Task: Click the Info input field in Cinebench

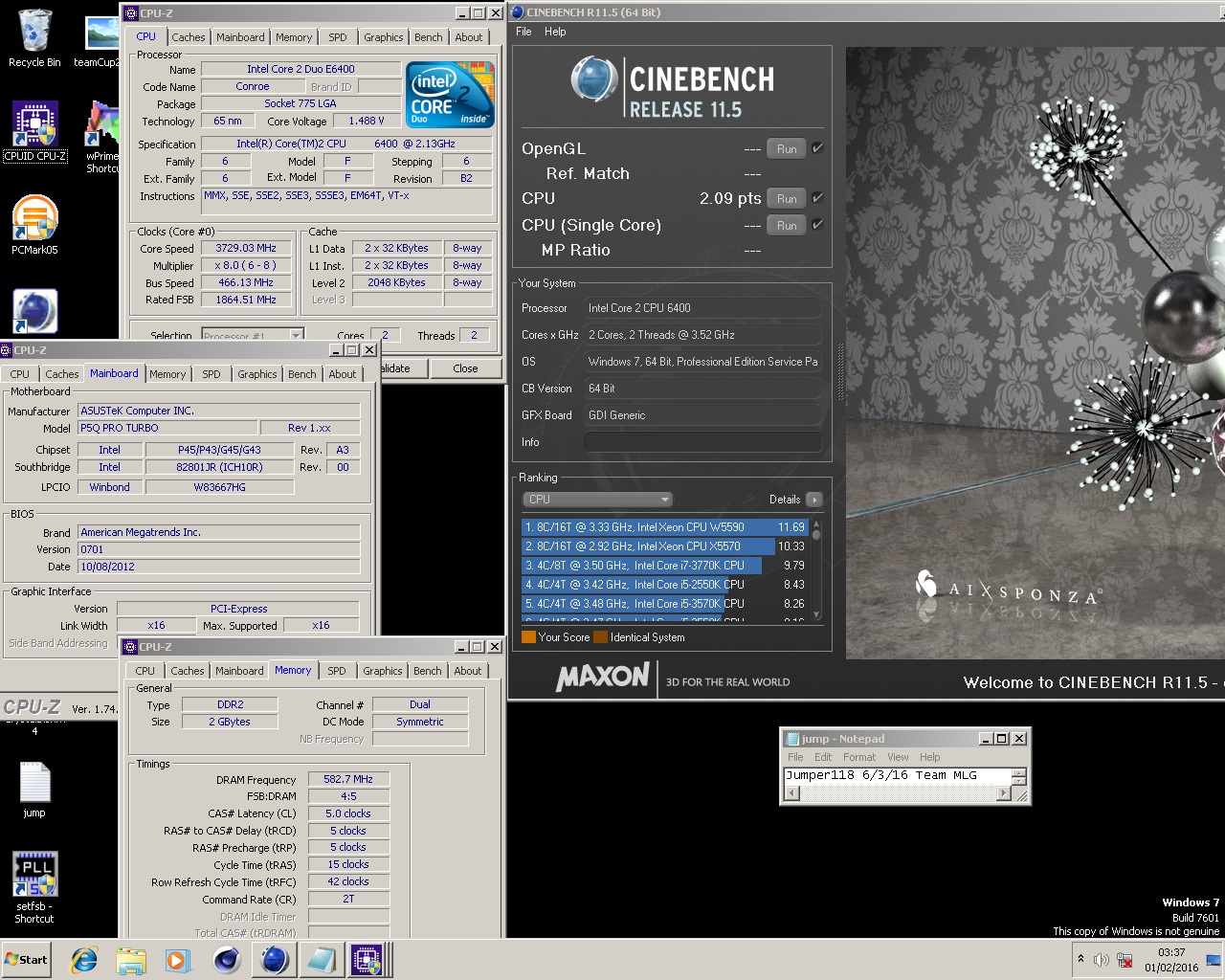Action: (703, 442)
